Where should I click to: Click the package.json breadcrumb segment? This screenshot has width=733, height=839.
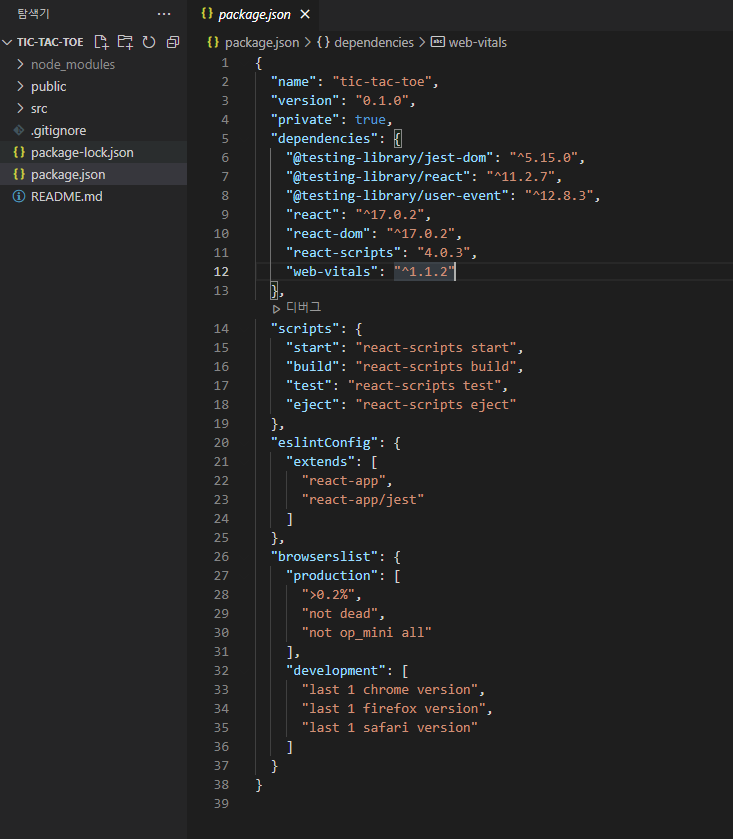pos(262,42)
